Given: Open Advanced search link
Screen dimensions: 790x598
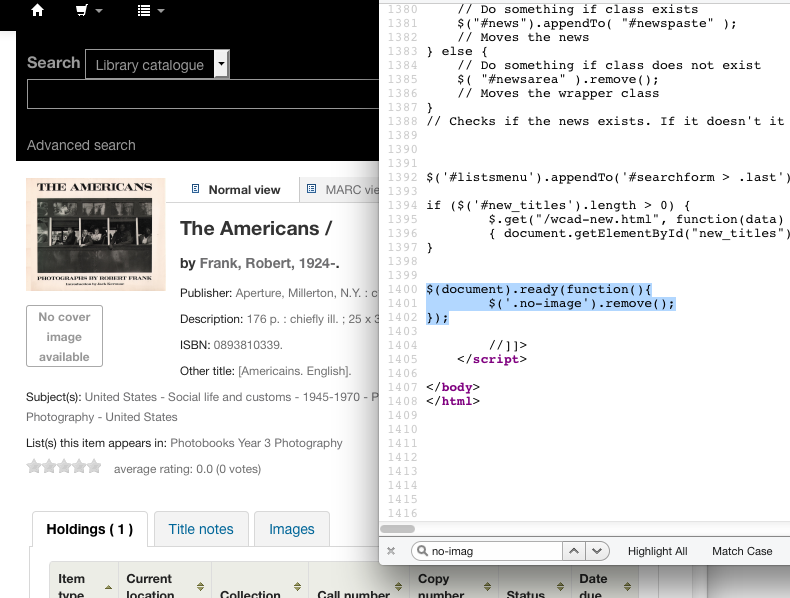Looking at the screenshot, I should coord(81,145).
